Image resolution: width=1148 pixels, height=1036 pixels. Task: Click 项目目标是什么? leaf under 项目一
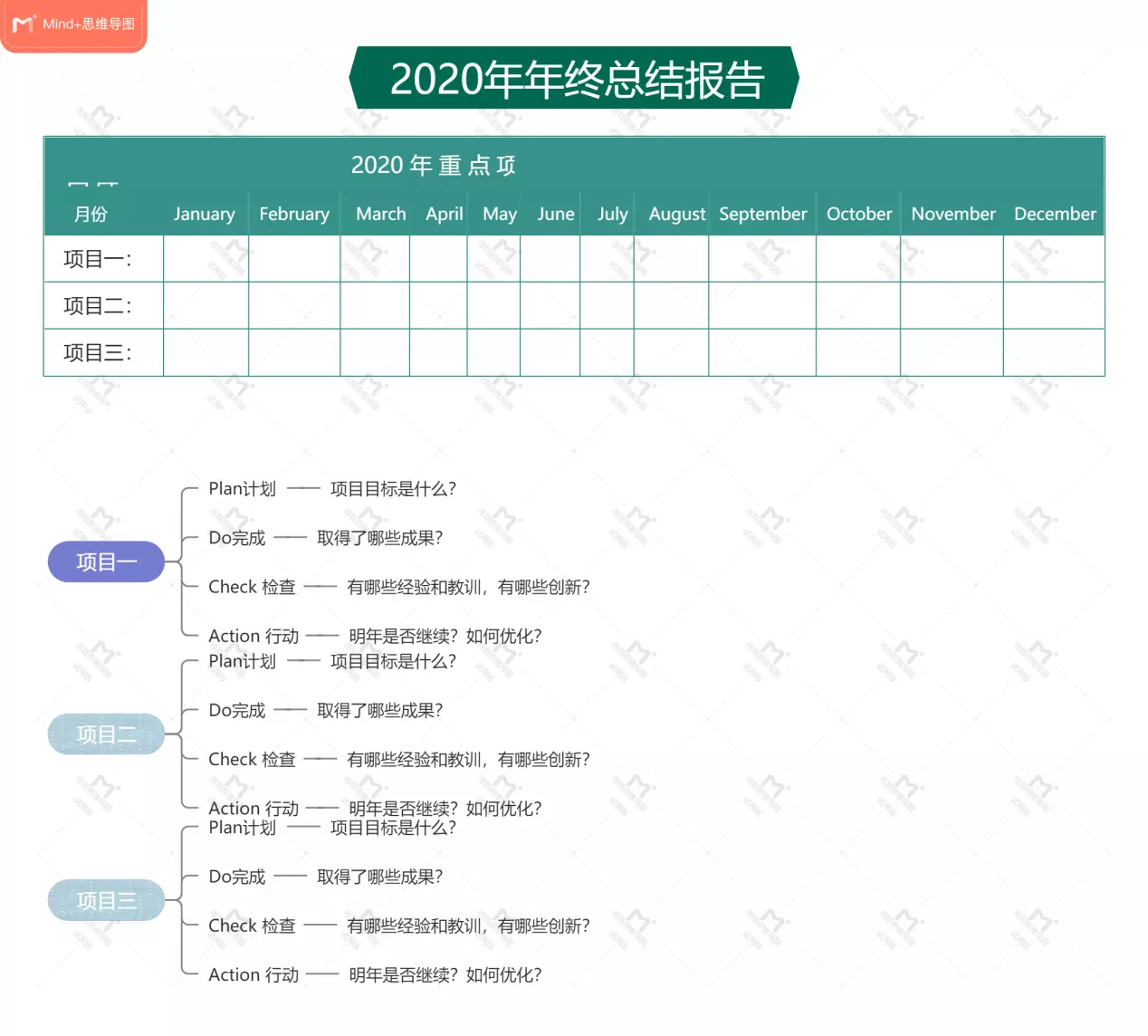pyautogui.click(x=393, y=489)
